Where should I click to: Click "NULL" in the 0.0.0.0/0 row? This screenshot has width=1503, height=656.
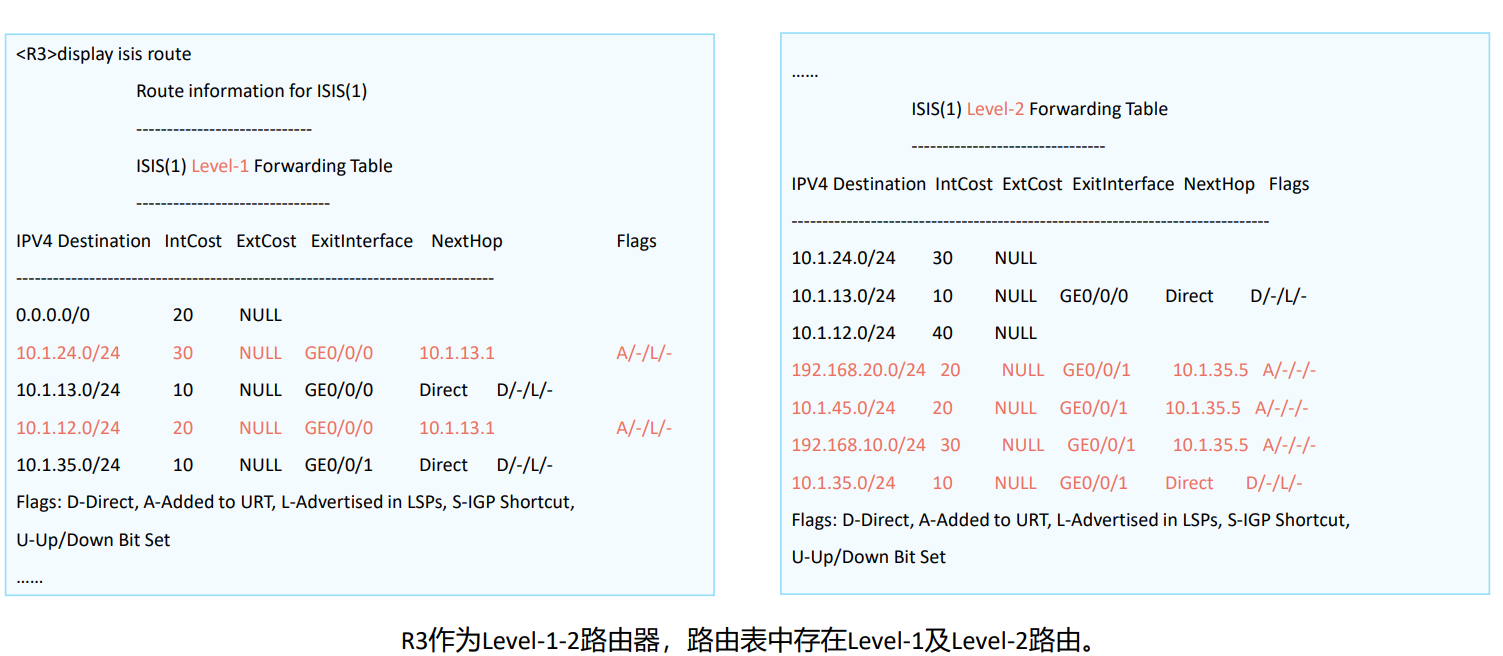pyautogui.click(x=261, y=315)
